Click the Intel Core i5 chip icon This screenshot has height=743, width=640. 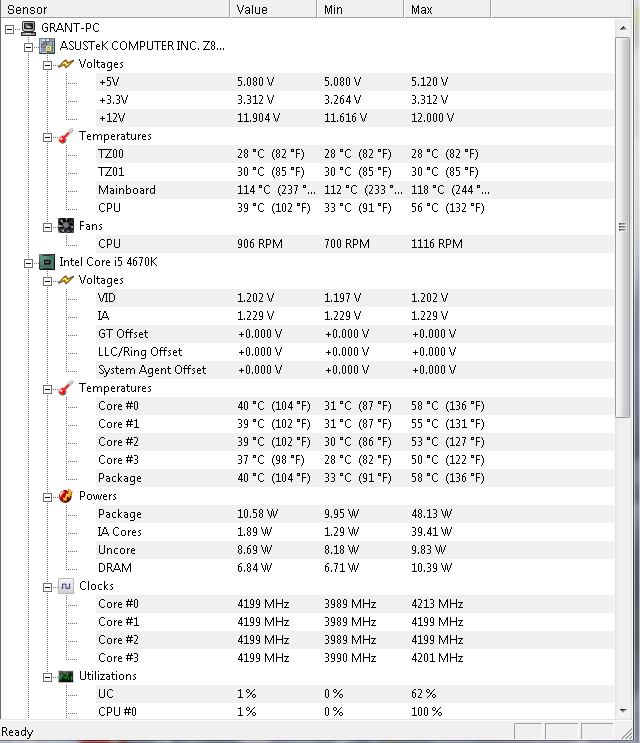[x=46, y=262]
